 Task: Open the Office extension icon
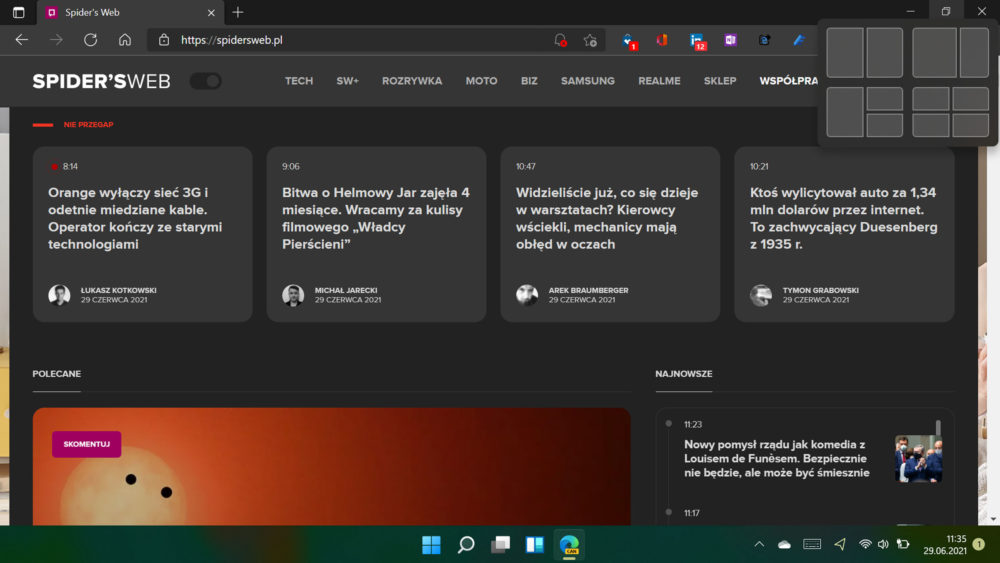pos(662,40)
